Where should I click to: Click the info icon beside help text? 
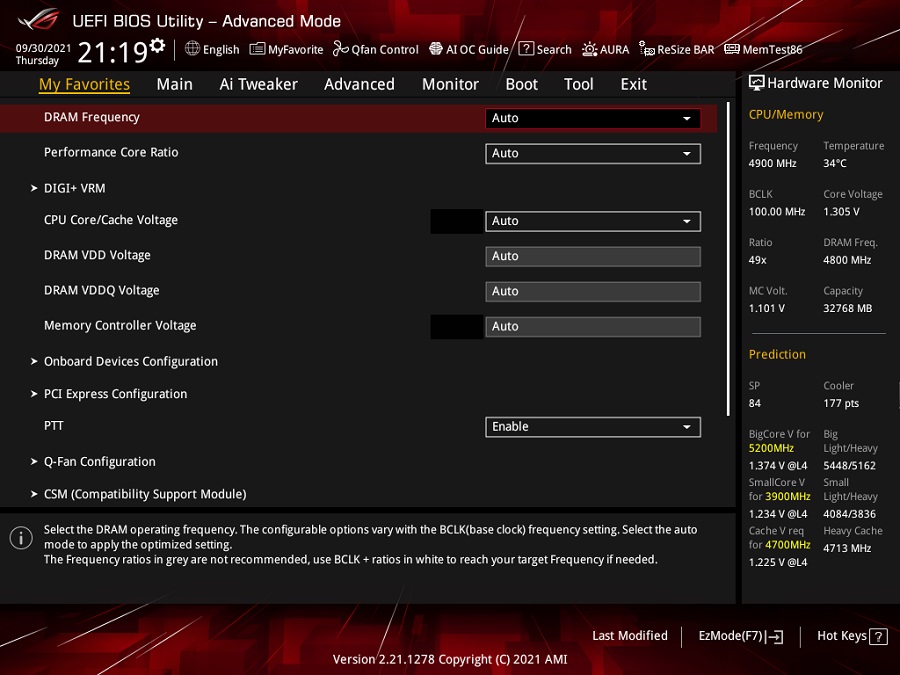[21, 538]
